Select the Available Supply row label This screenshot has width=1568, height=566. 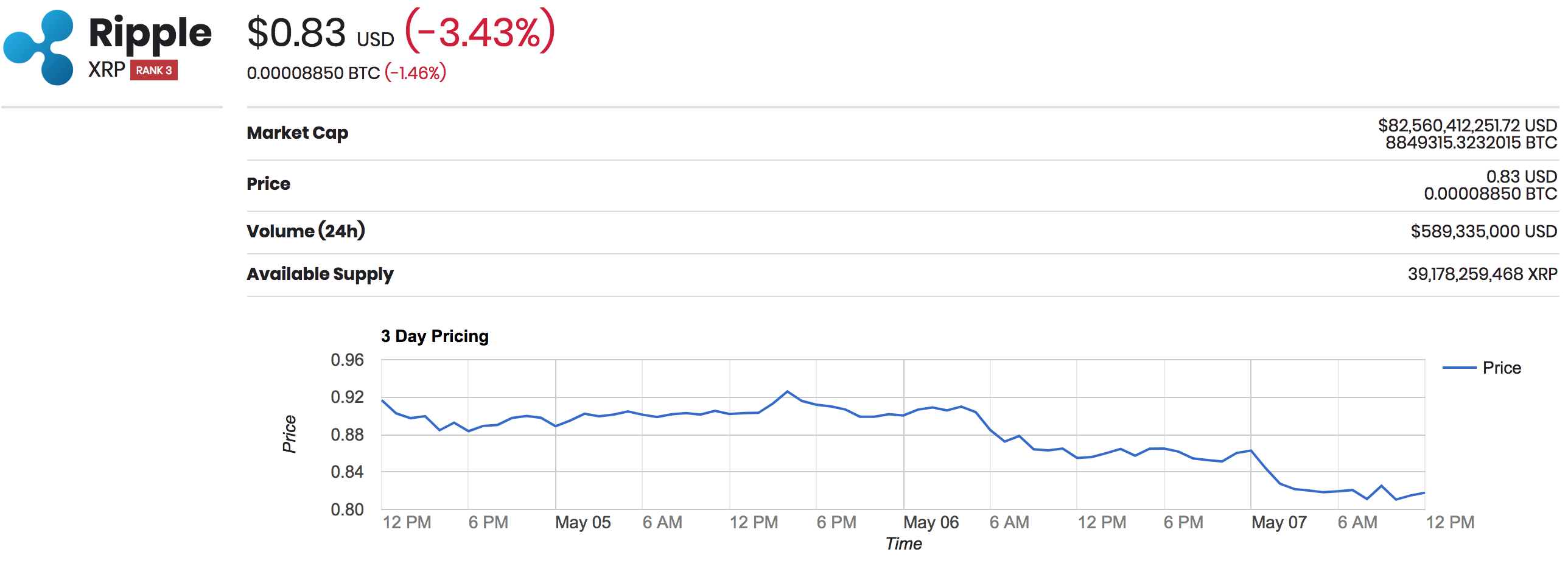[x=320, y=274]
